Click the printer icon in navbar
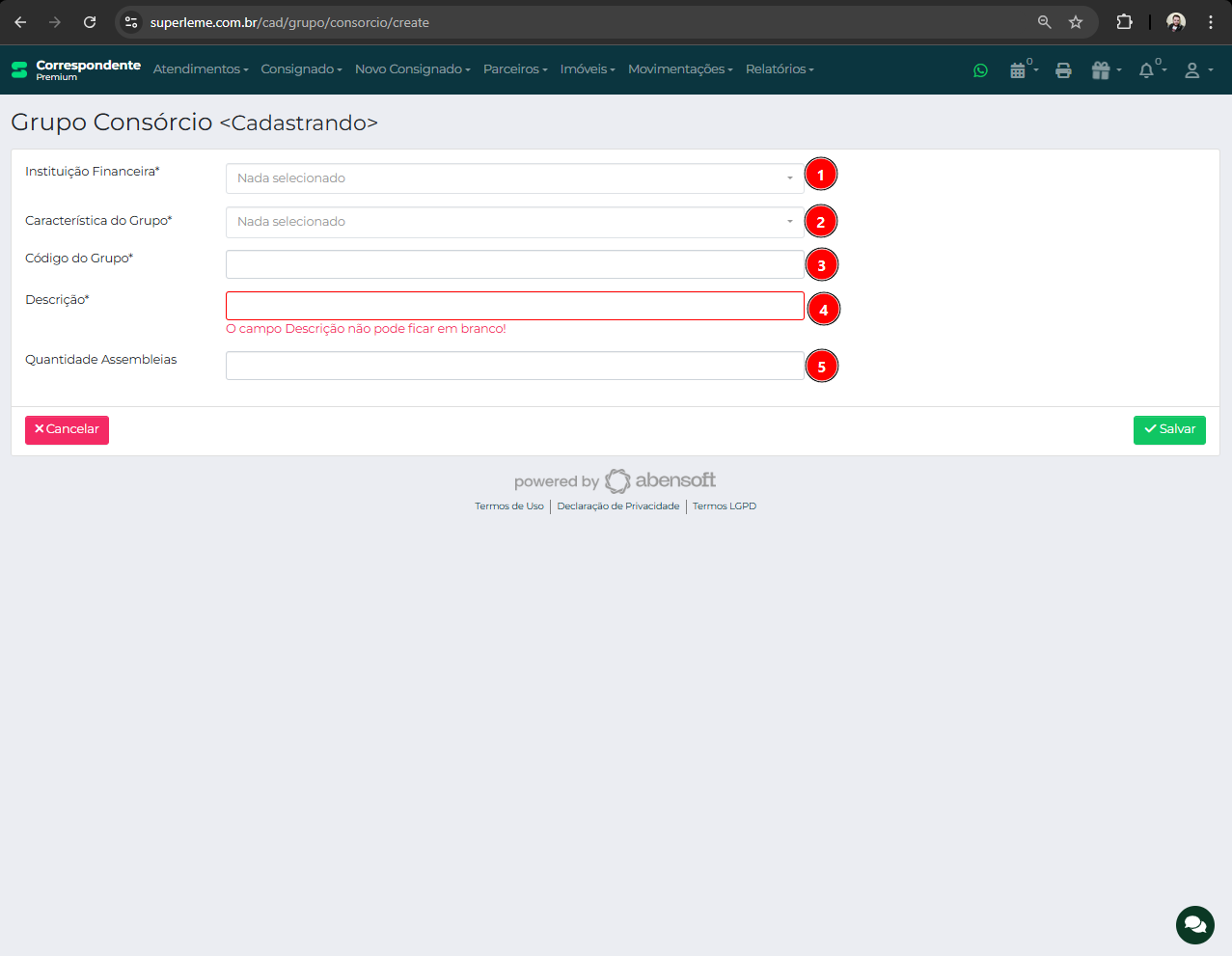 point(1063,70)
